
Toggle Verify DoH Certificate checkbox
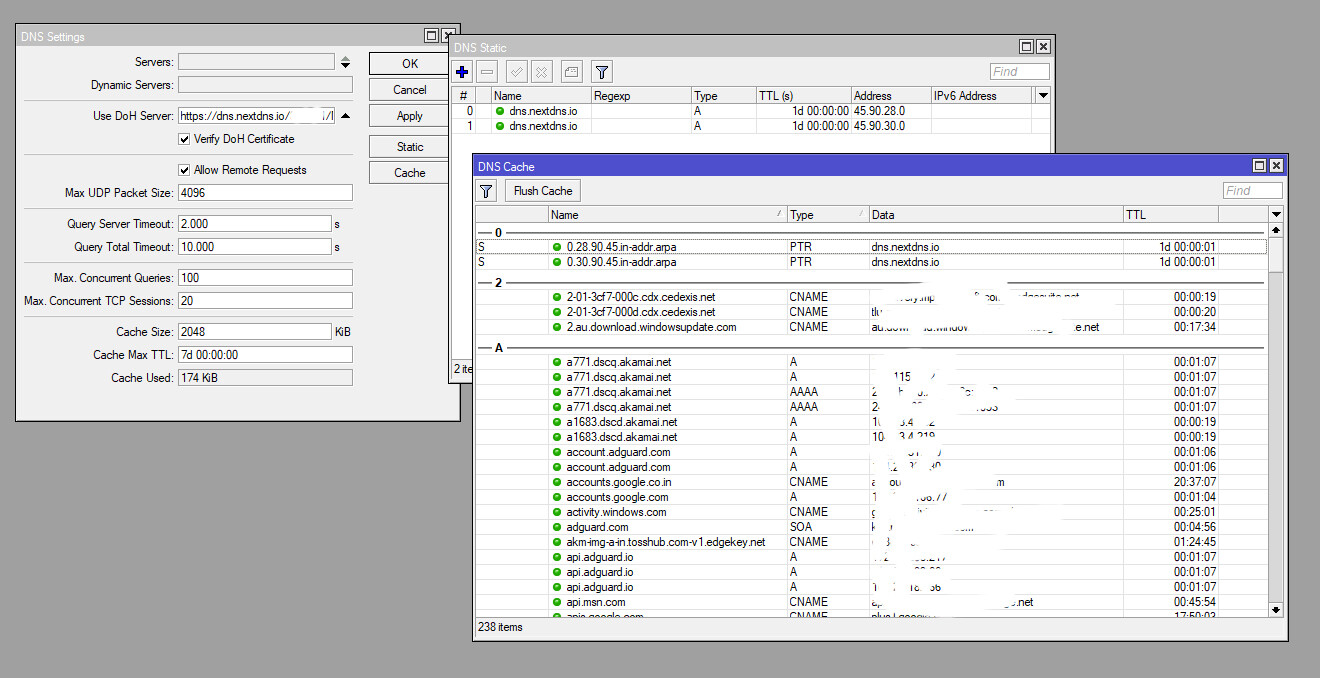click(184, 139)
